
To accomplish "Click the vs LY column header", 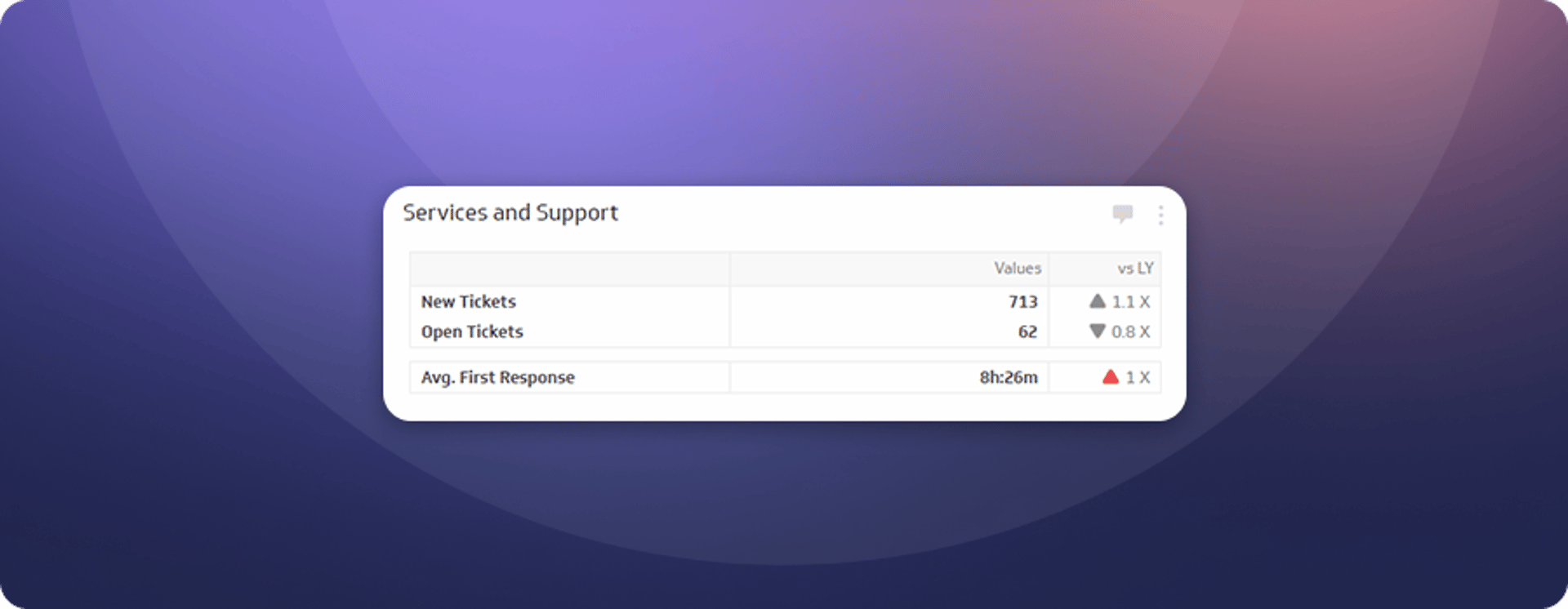I will pos(1135,269).
